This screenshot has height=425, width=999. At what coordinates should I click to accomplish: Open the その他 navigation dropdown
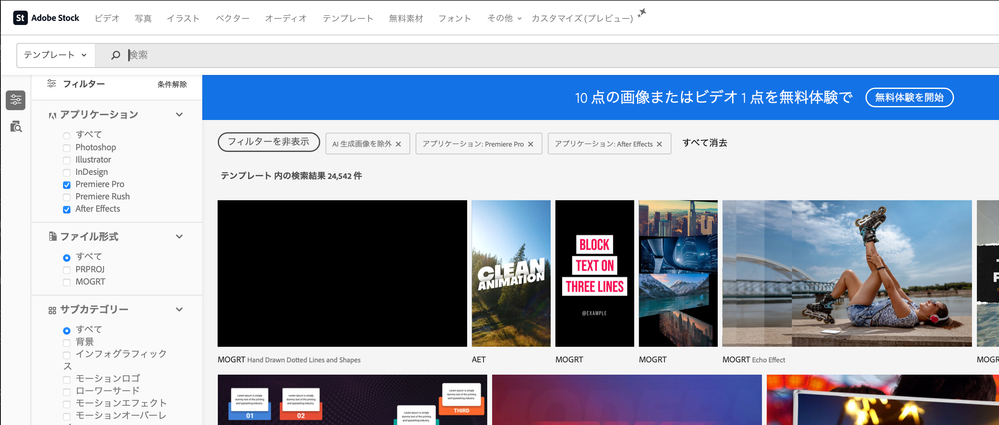pyautogui.click(x=504, y=18)
